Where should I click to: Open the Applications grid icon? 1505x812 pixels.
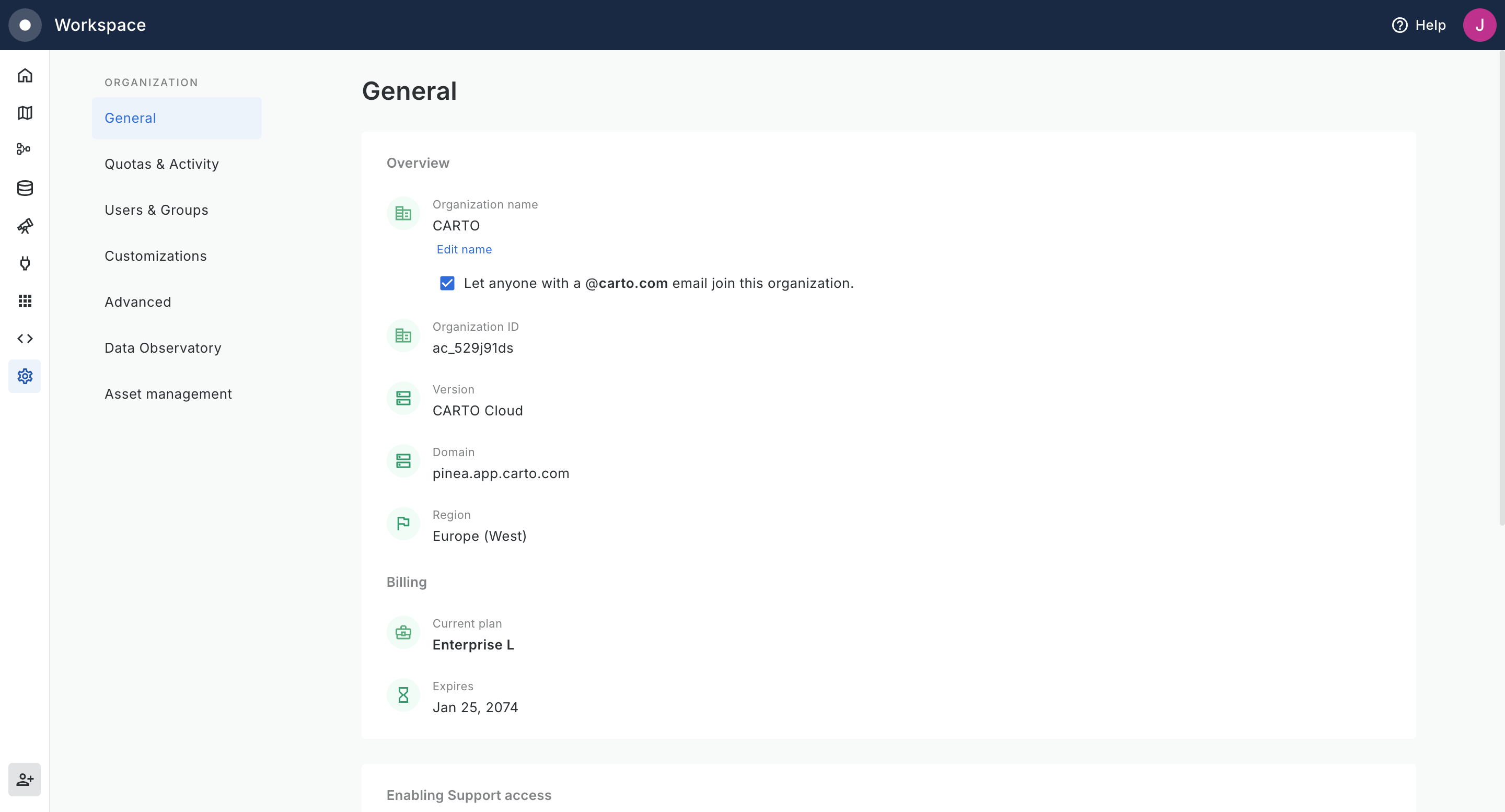click(x=25, y=301)
